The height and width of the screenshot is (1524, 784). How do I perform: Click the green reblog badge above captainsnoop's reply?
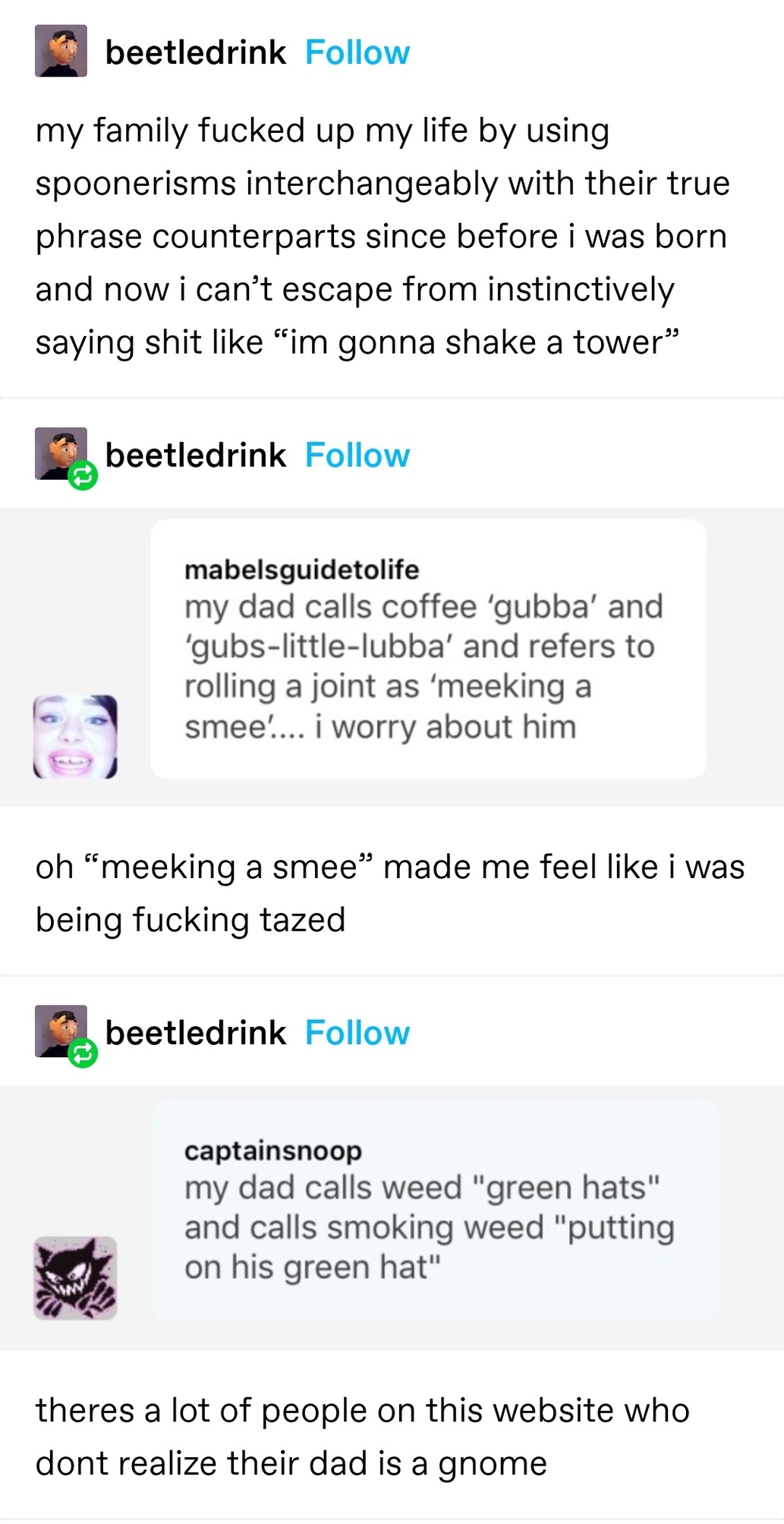coord(83,1053)
